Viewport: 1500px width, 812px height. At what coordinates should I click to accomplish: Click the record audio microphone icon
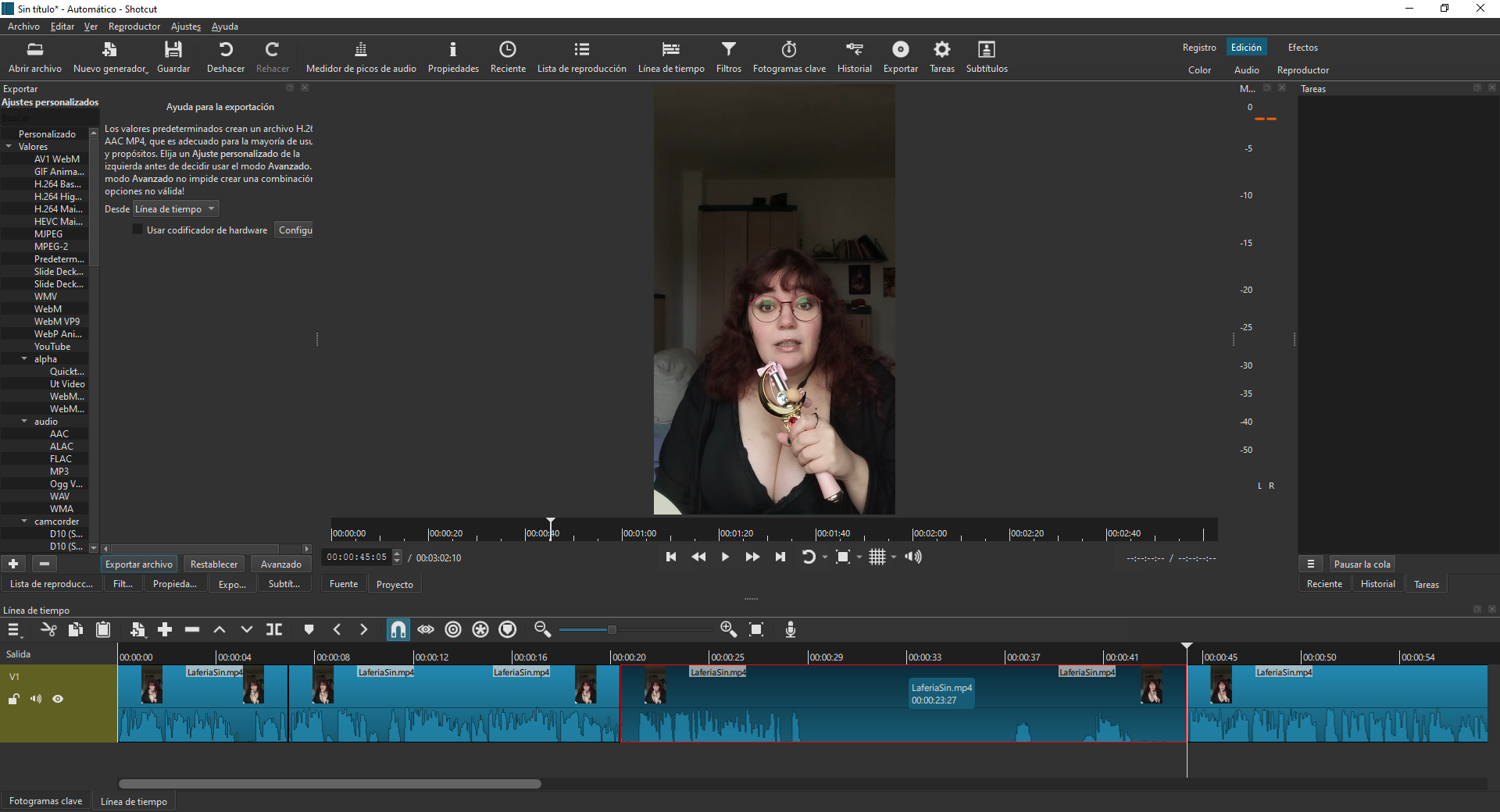[791, 629]
